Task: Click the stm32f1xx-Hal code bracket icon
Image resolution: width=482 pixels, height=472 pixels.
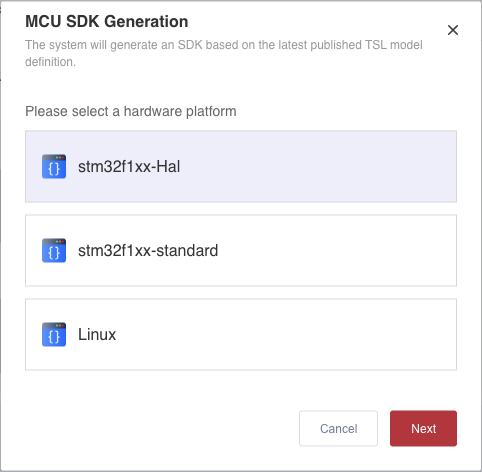Action: pos(54,166)
